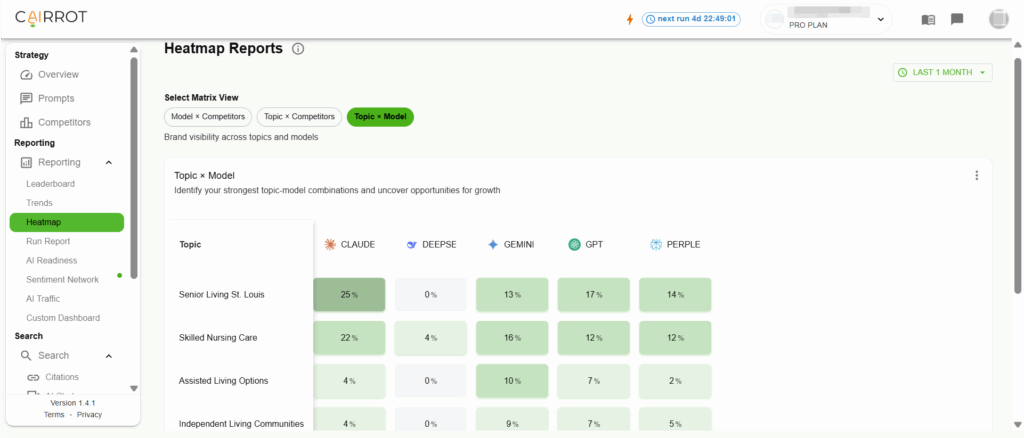Screen dimensions: 1024x438
Task: Click the Skilled Nursing Care topic row
Action: tap(218, 337)
